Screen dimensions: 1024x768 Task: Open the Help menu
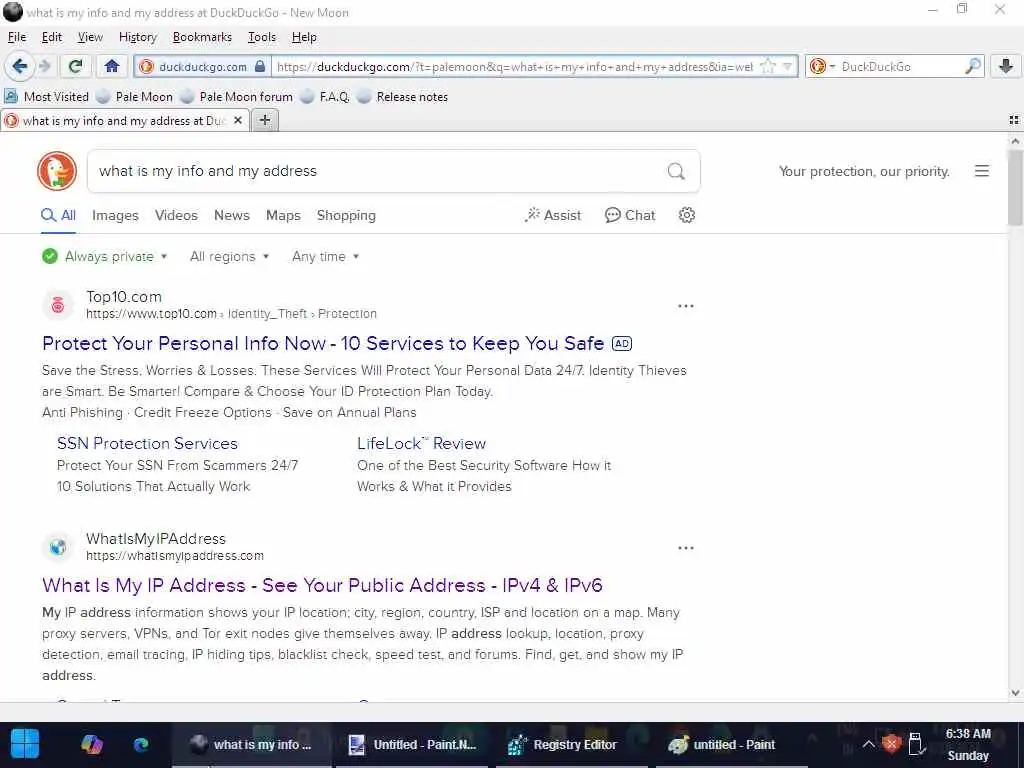[x=304, y=37]
